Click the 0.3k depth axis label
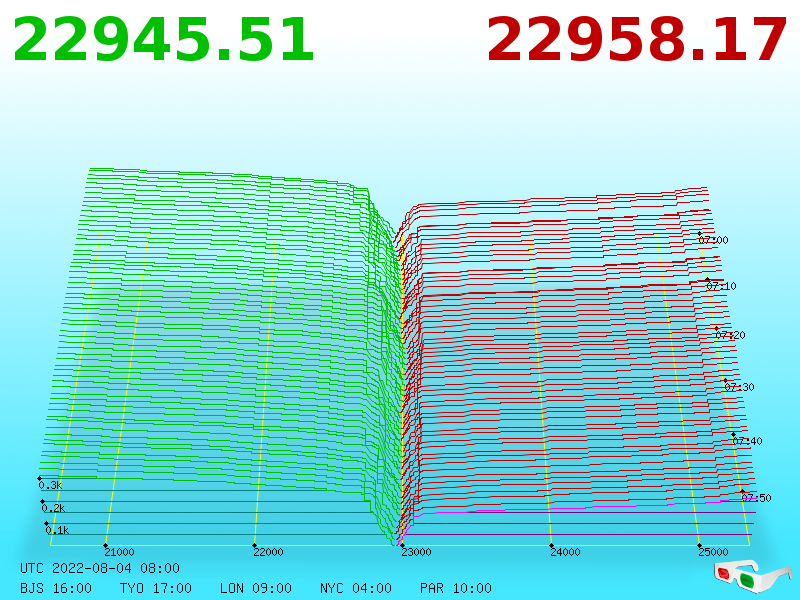The width and height of the screenshot is (800, 600). coord(51,485)
